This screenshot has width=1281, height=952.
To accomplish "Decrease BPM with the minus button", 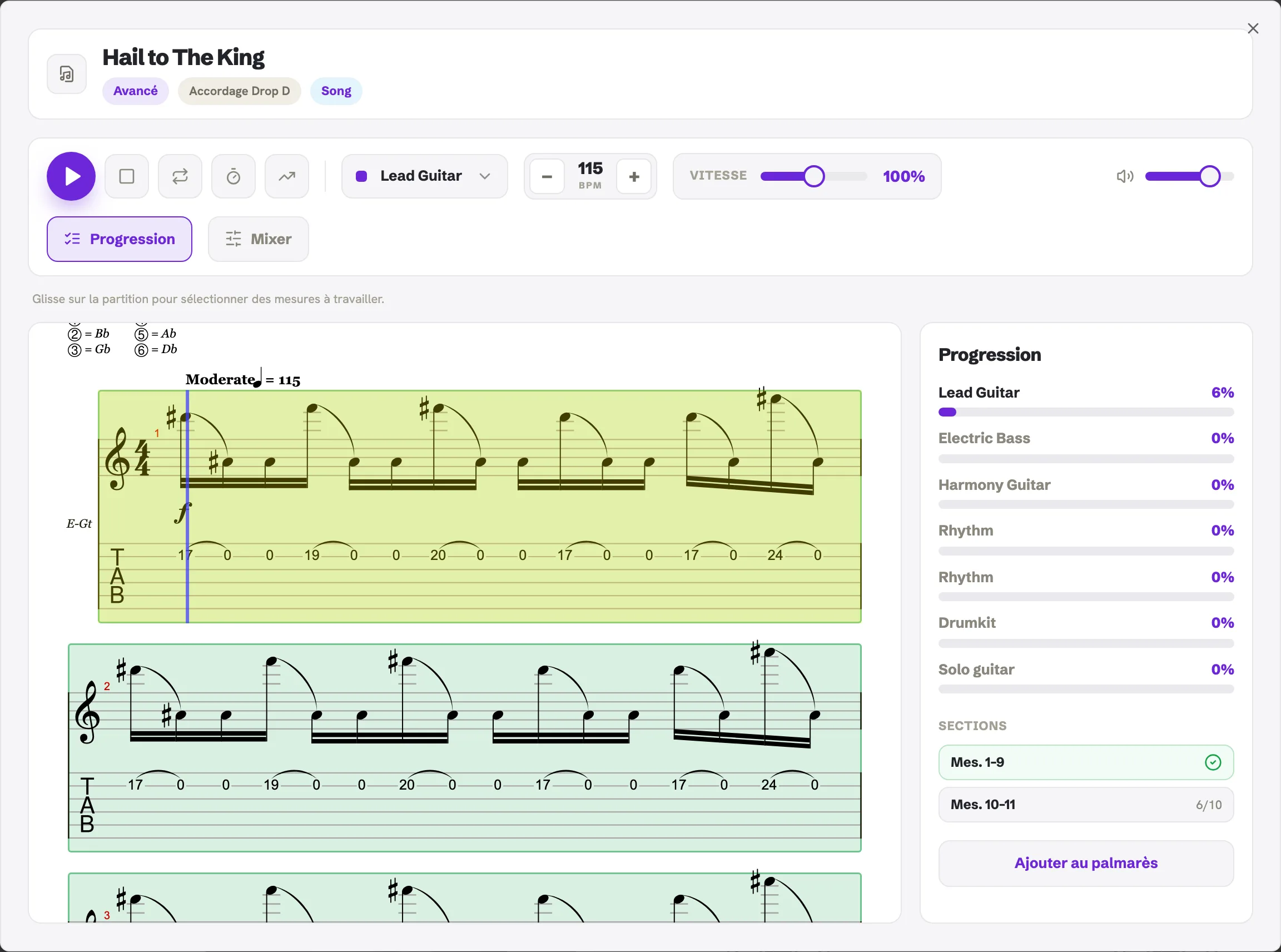I will [547, 176].
